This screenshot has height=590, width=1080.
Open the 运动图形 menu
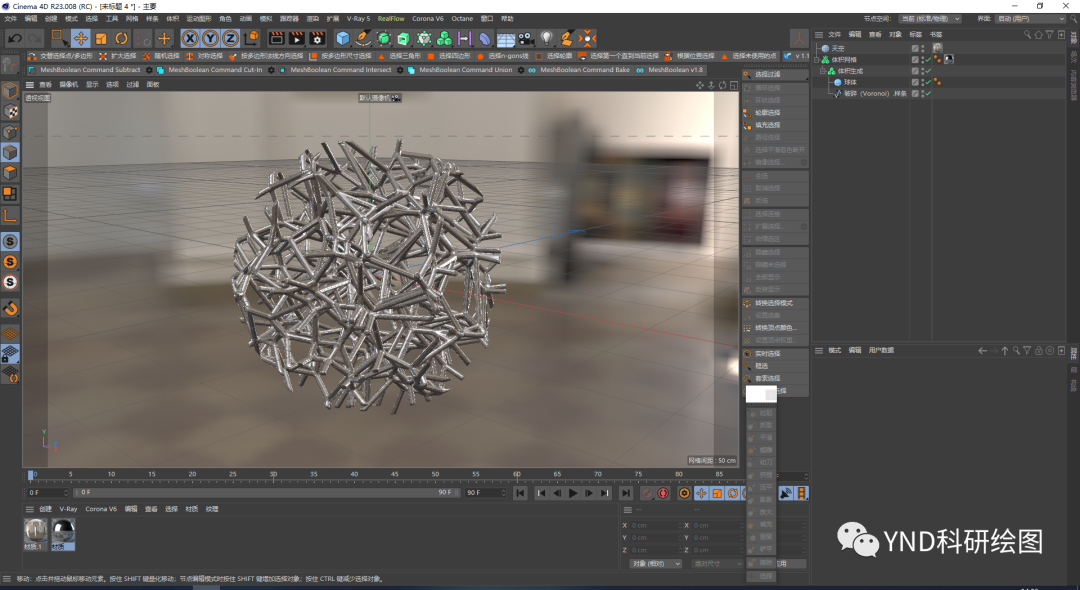click(x=198, y=19)
